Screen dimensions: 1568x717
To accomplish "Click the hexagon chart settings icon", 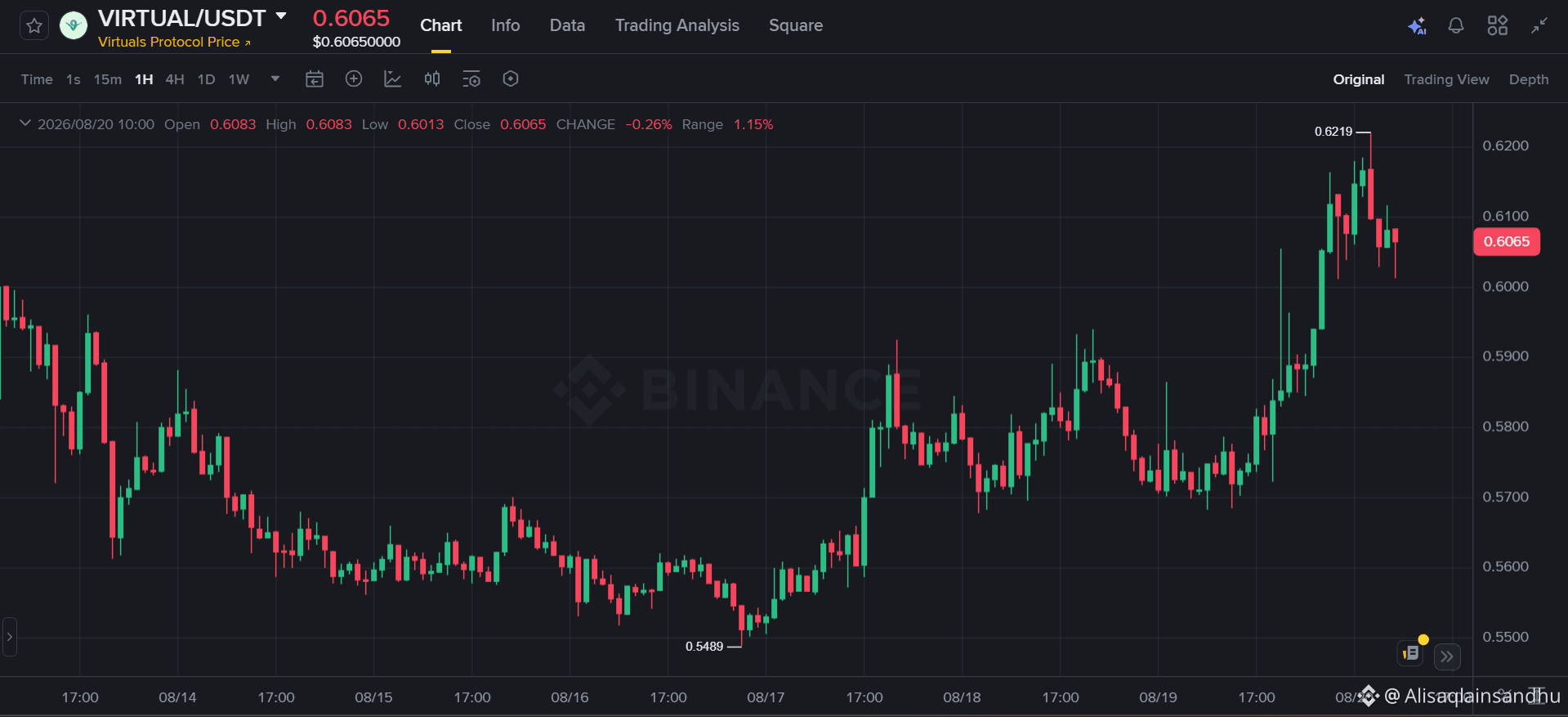I will coord(511,79).
